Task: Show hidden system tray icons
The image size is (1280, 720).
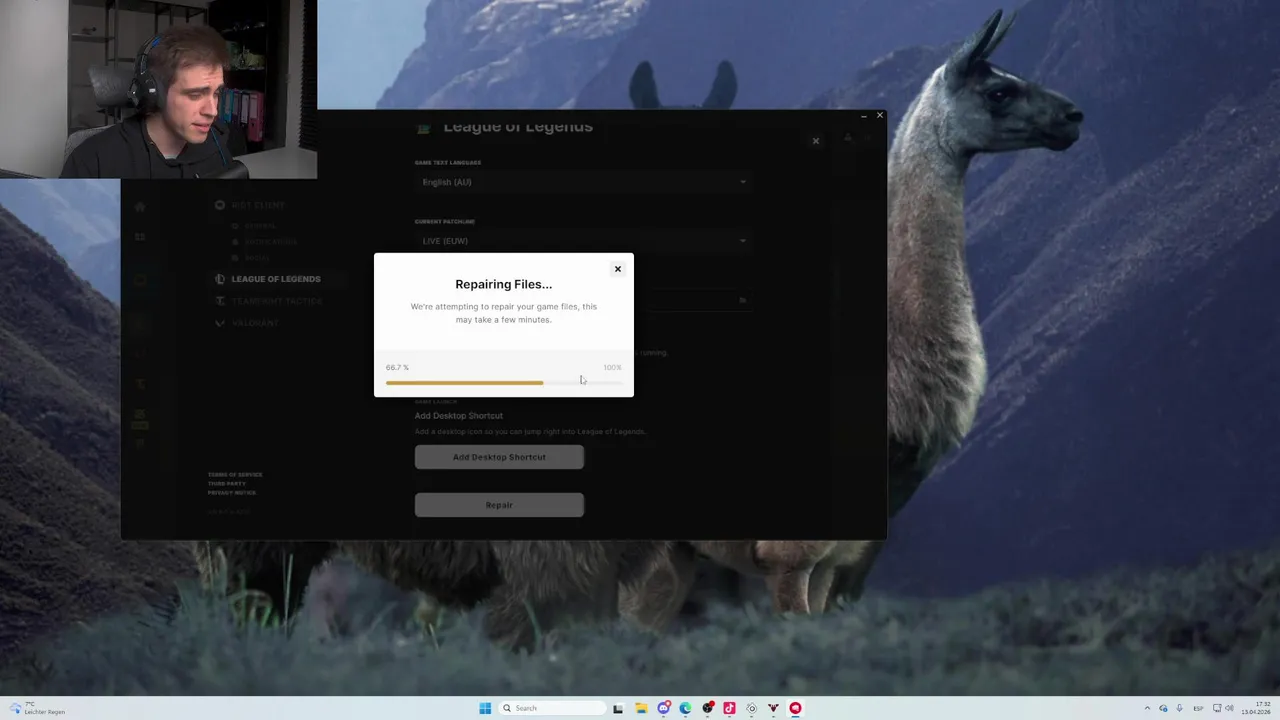Action: (x=1147, y=708)
